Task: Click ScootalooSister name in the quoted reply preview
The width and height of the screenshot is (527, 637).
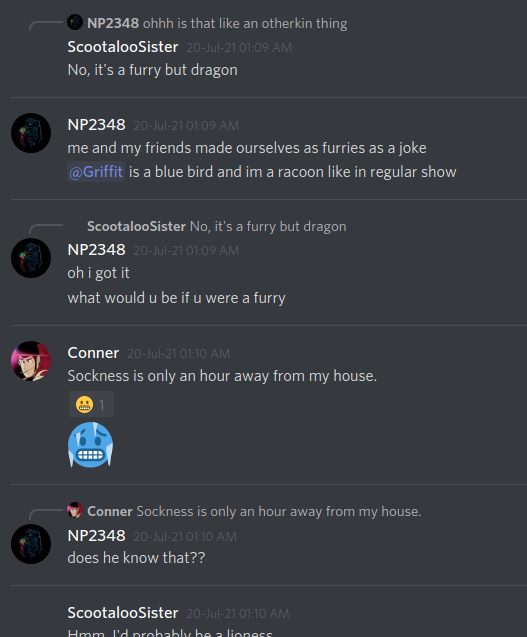Action: (137, 227)
